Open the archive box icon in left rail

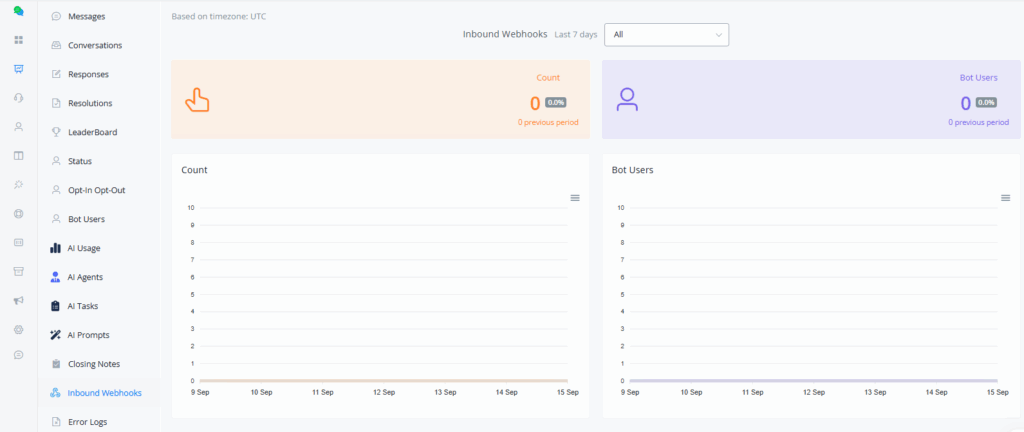[18, 271]
